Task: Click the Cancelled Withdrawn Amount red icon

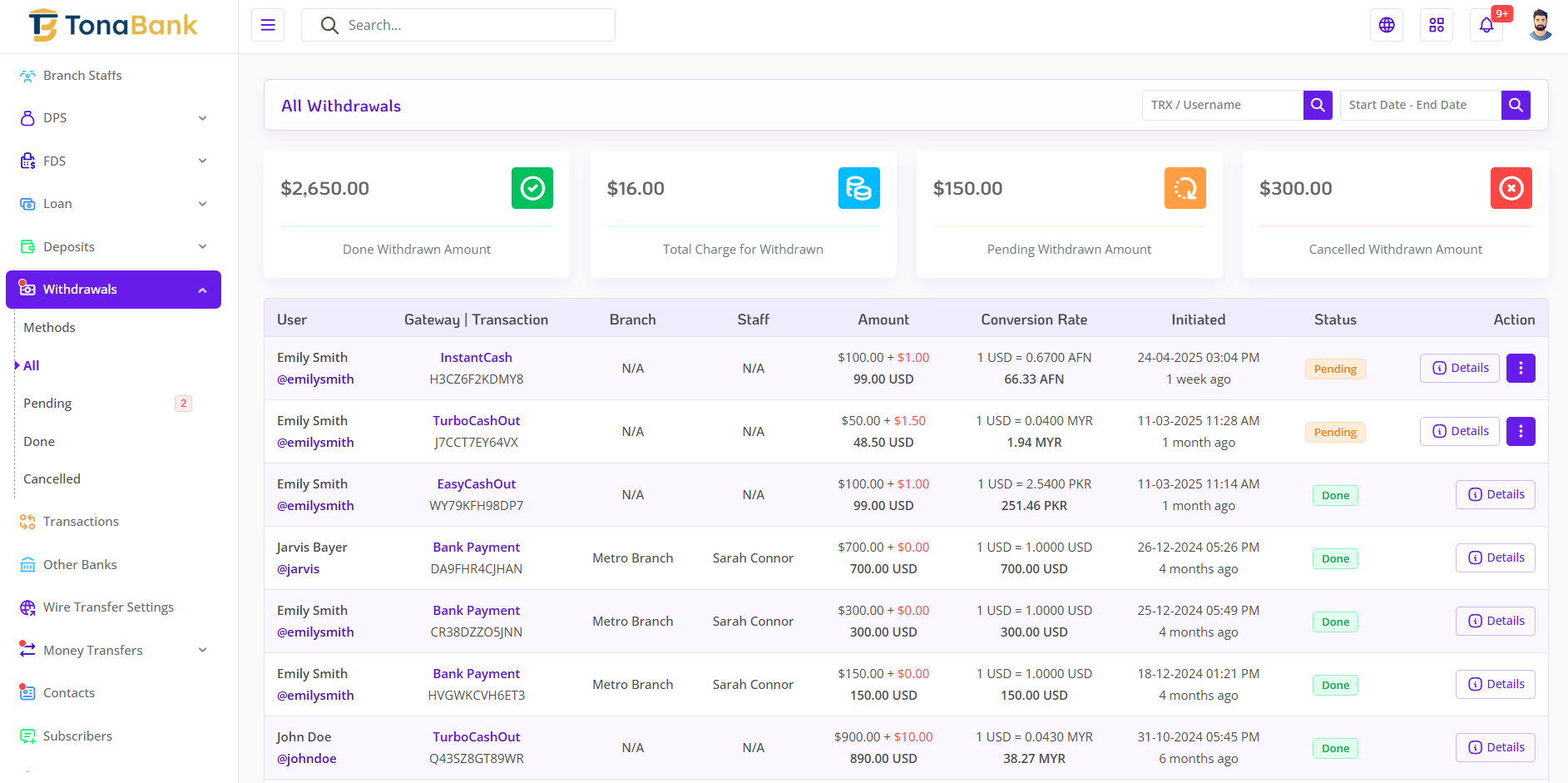Action: [x=1511, y=188]
